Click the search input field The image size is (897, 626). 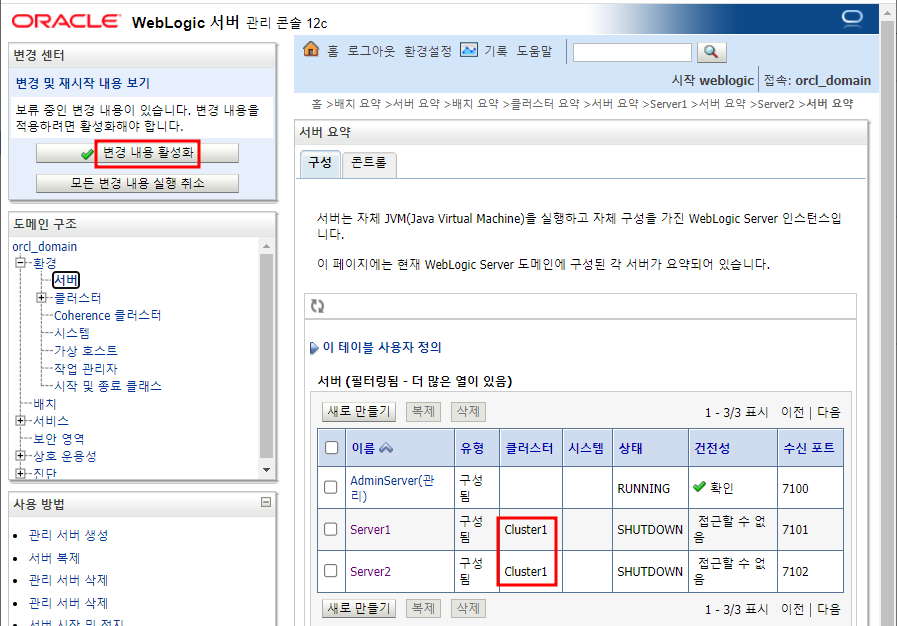point(632,53)
